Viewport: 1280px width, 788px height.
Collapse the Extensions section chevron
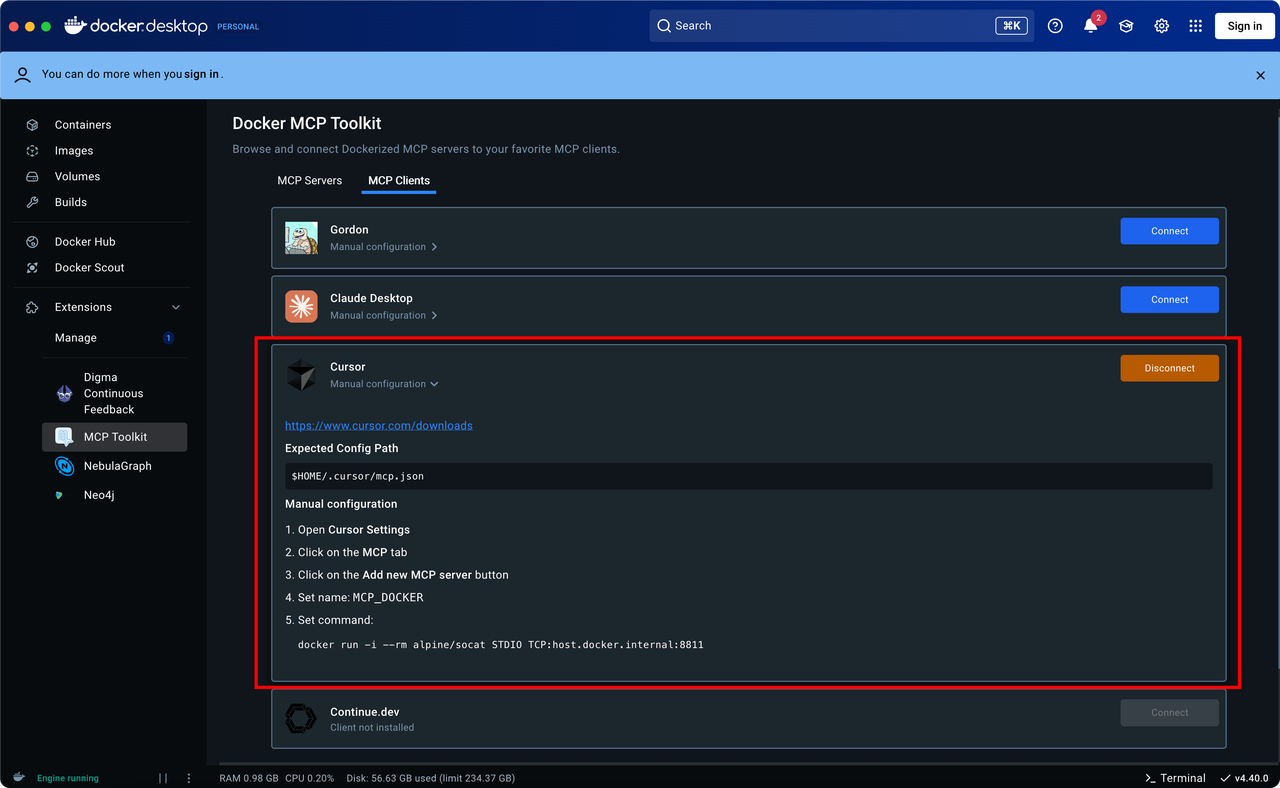click(176, 307)
